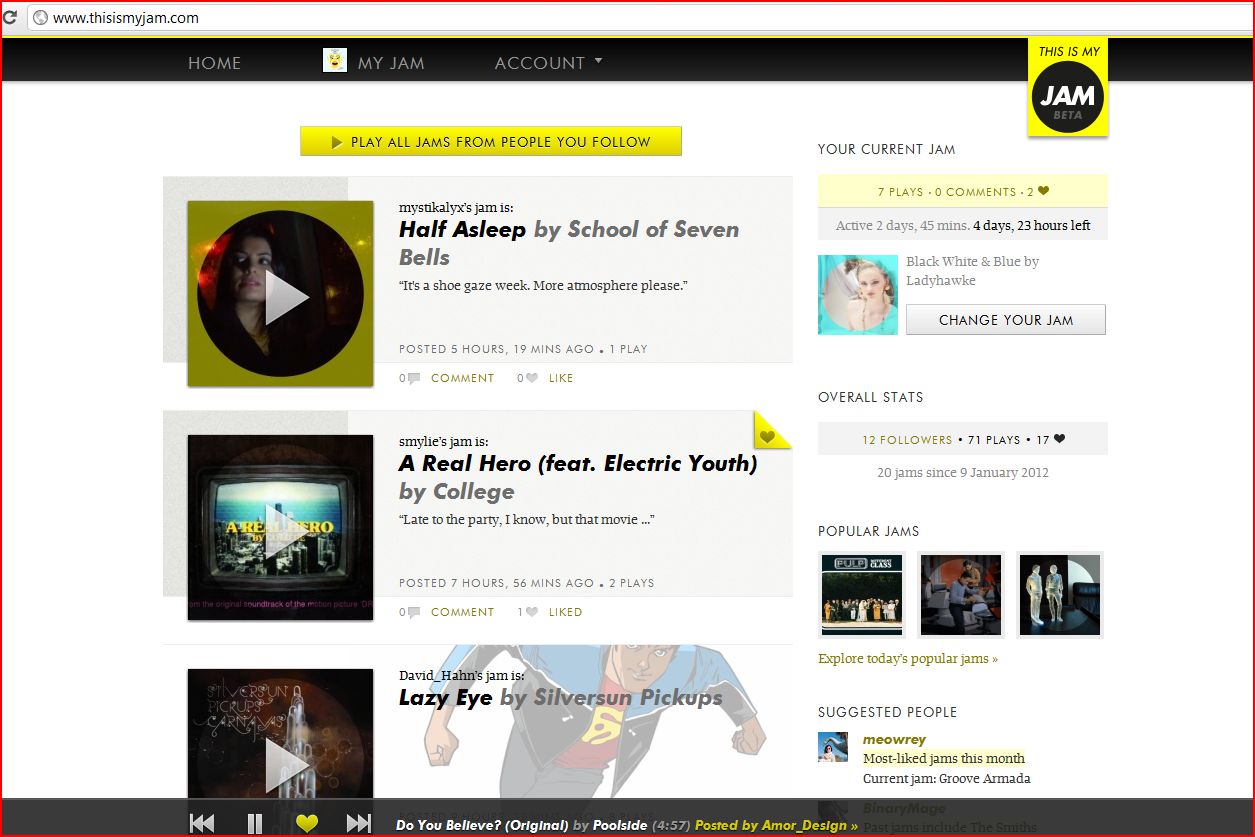
Task: Click Black White & Blue by Ladyhawke text
Action: (x=972, y=271)
